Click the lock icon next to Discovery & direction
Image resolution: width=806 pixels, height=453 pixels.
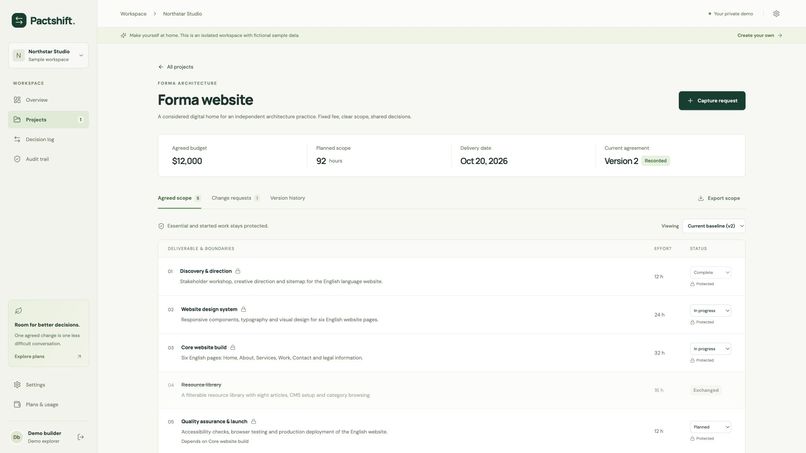237,271
